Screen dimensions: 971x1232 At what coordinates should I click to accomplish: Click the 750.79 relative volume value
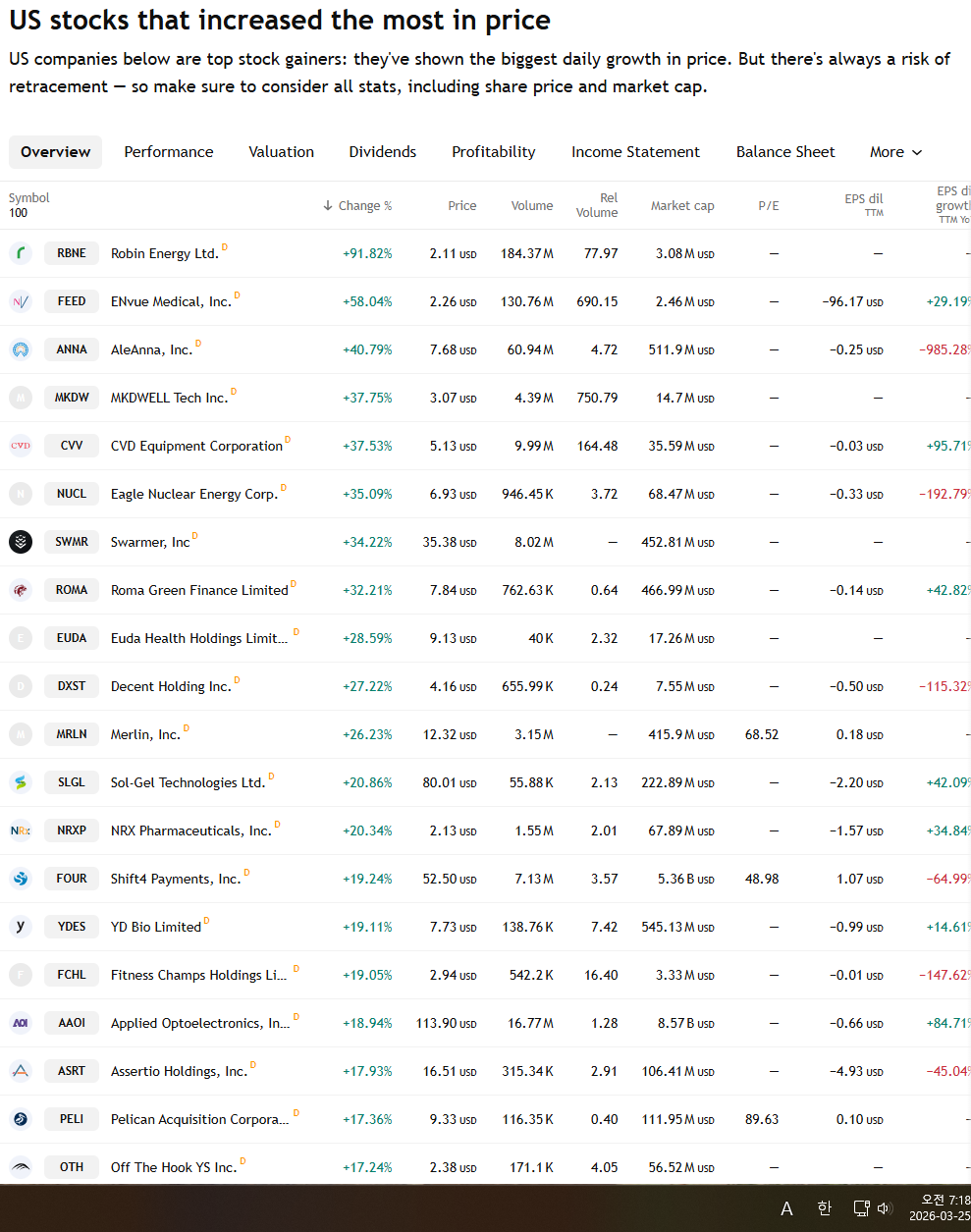pyautogui.click(x=597, y=398)
